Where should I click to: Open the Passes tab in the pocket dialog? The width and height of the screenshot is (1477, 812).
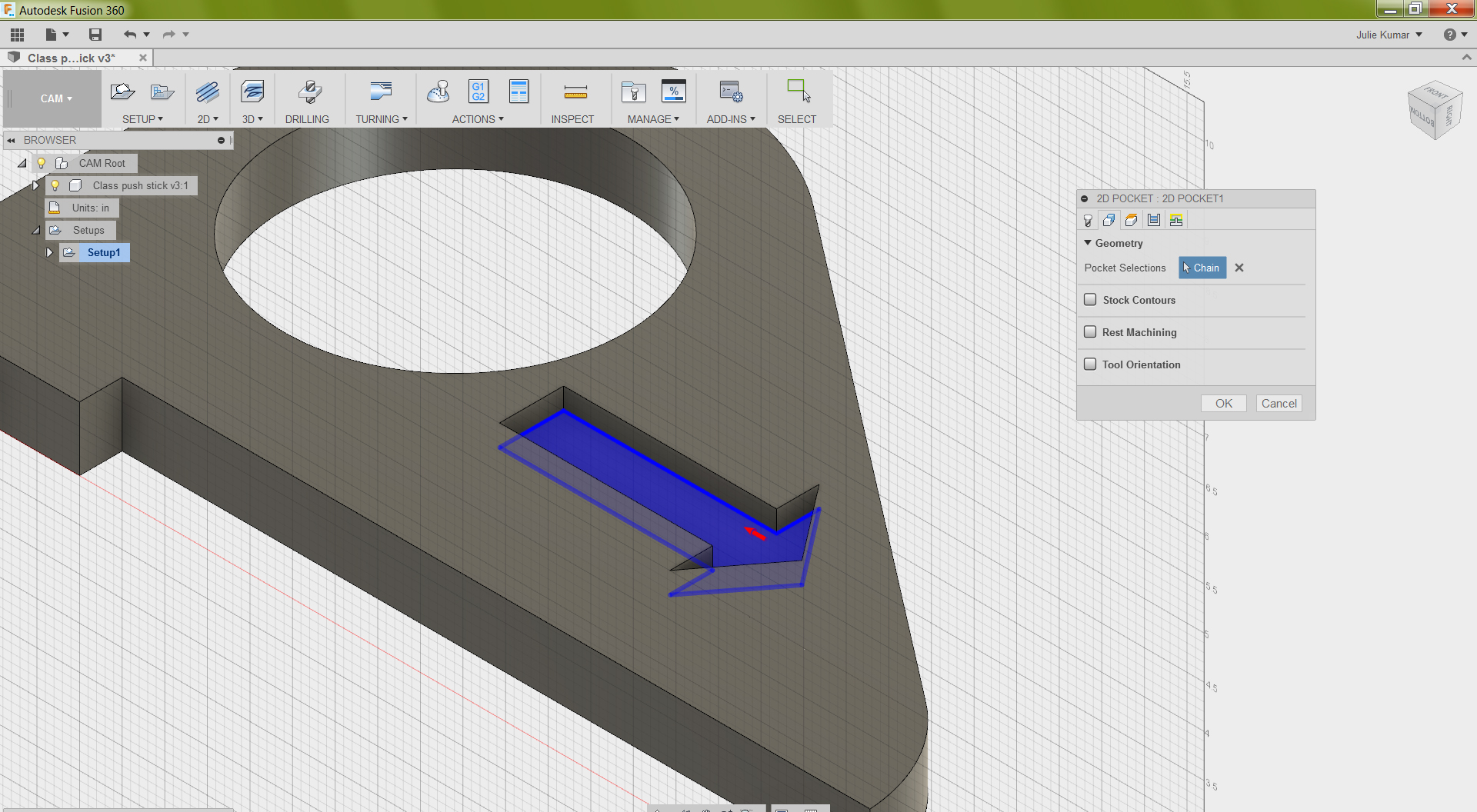point(1153,220)
